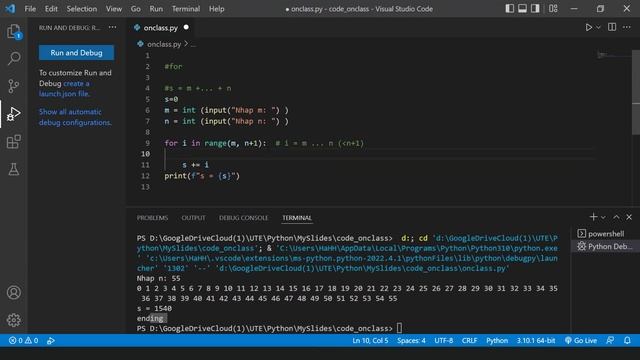Open the Testing flask icon
640x360 pixels.
point(14,169)
